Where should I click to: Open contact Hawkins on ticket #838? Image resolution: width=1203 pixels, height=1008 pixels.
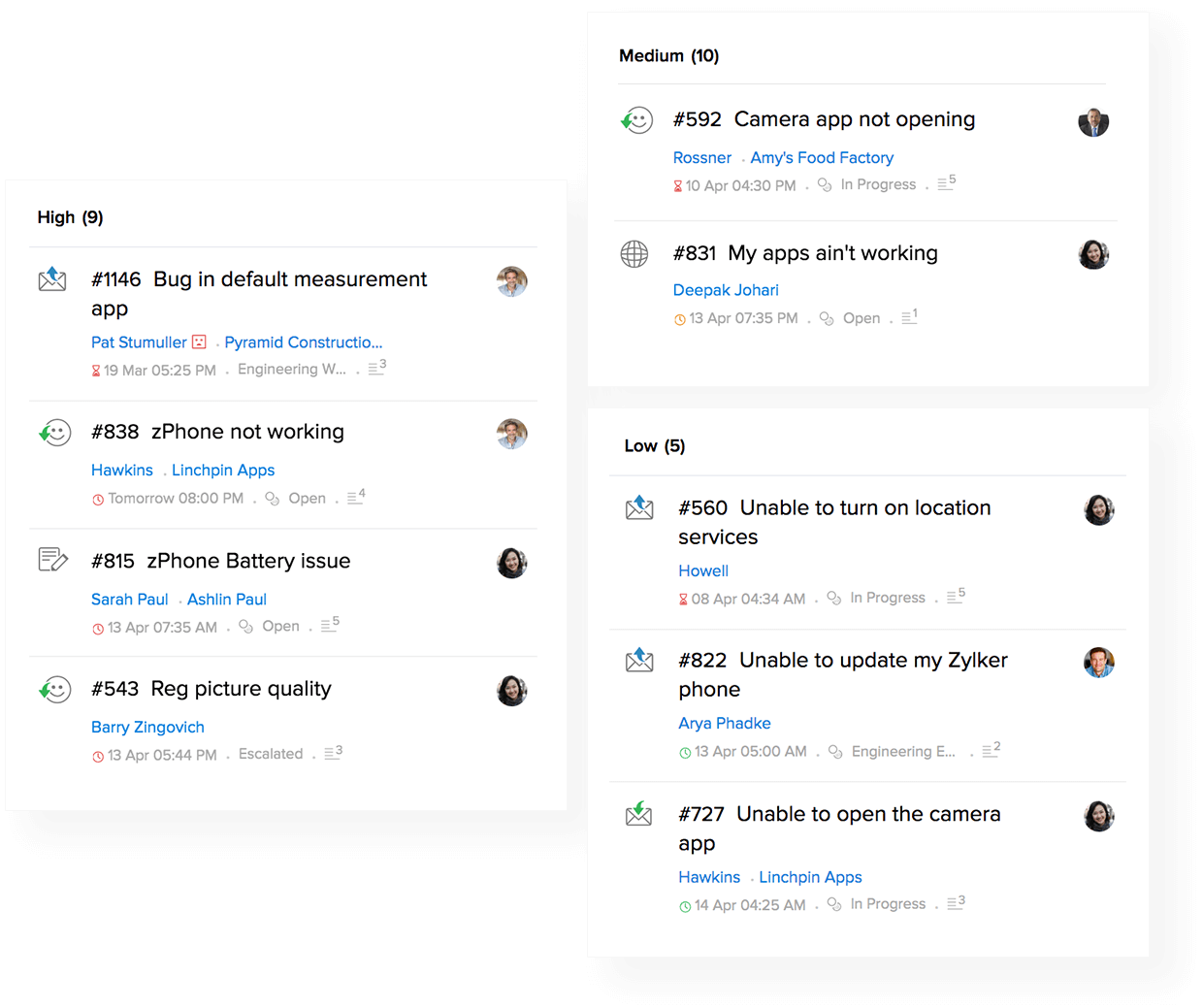click(122, 471)
